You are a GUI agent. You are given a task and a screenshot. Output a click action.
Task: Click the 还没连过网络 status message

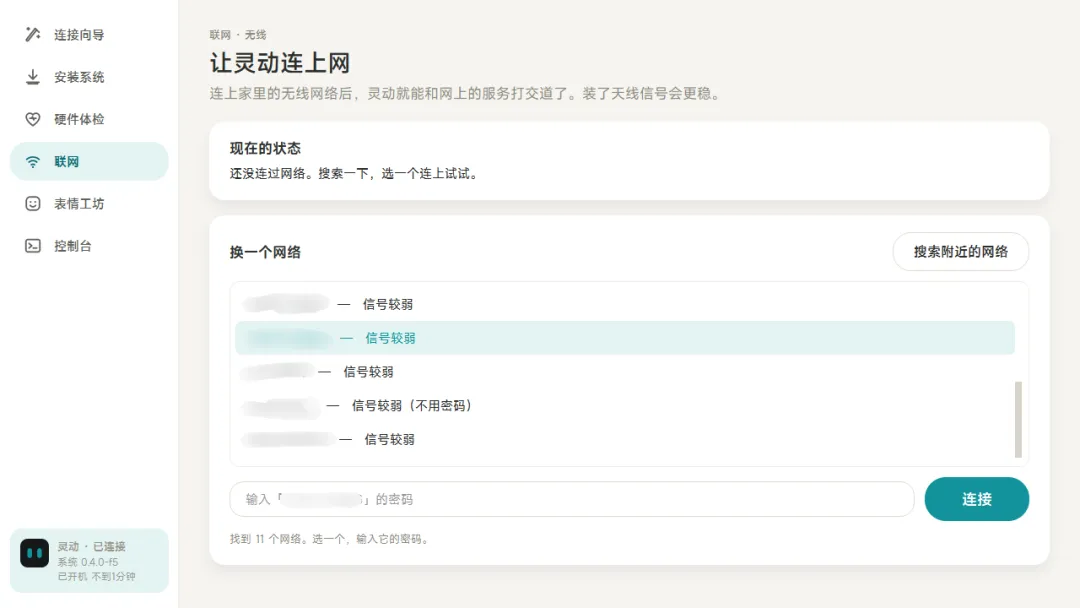click(x=353, y=174)
